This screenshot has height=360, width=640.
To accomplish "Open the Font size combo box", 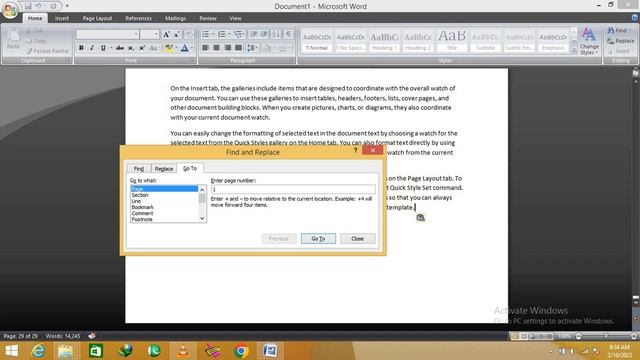I will click(x=149, y=34).
